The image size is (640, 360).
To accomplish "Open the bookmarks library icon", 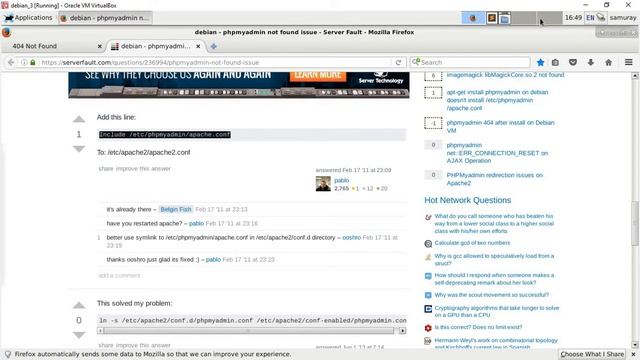I will (x=555, y=62).
